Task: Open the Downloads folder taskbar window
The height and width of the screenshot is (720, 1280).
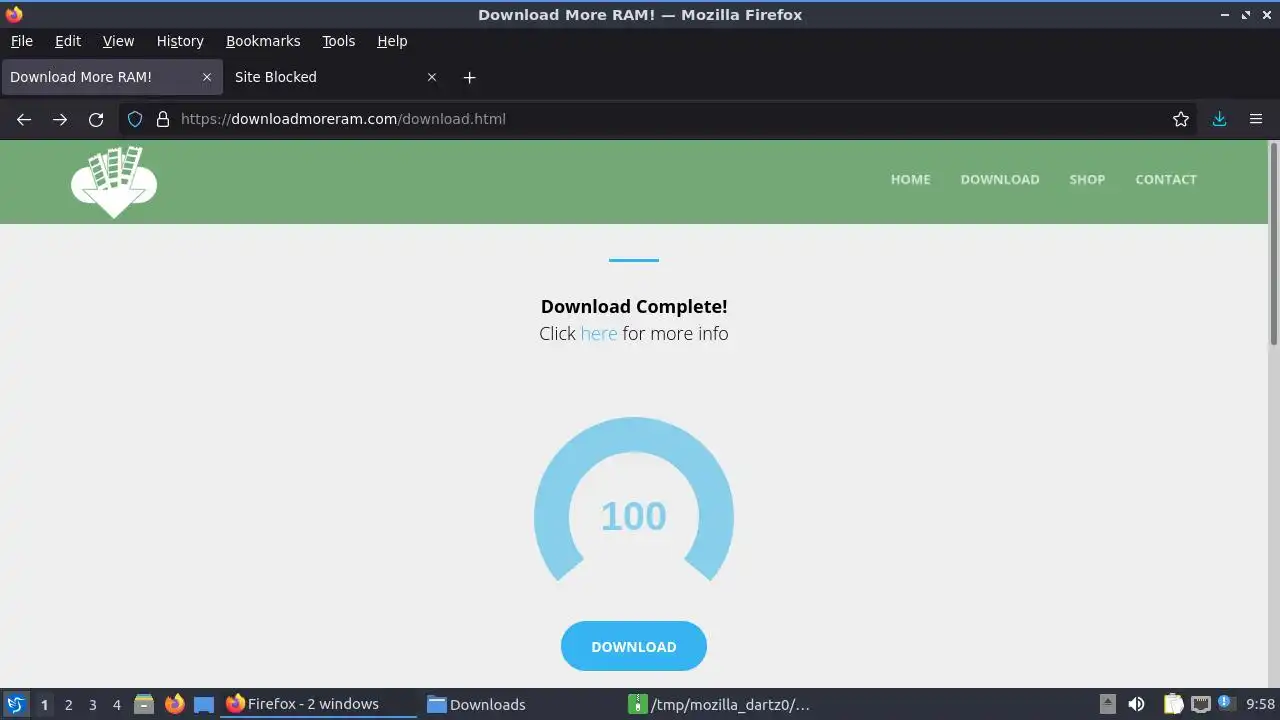Action: 520,704
